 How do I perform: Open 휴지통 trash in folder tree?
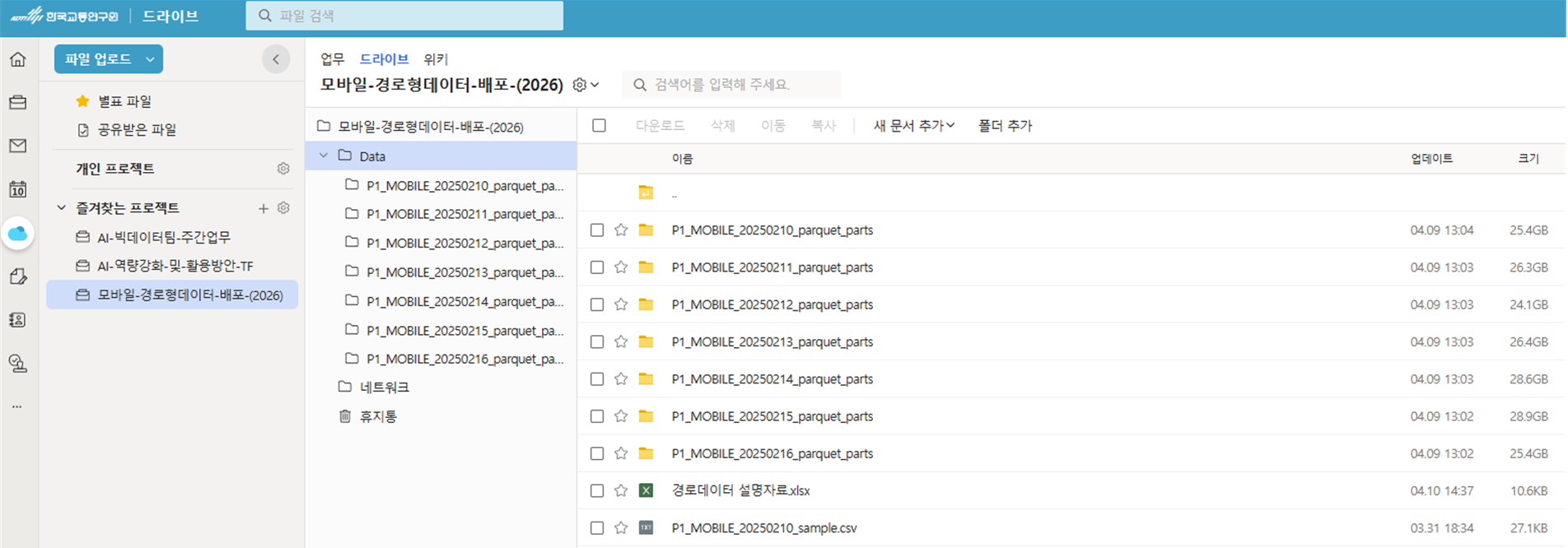tap(377, 416)
